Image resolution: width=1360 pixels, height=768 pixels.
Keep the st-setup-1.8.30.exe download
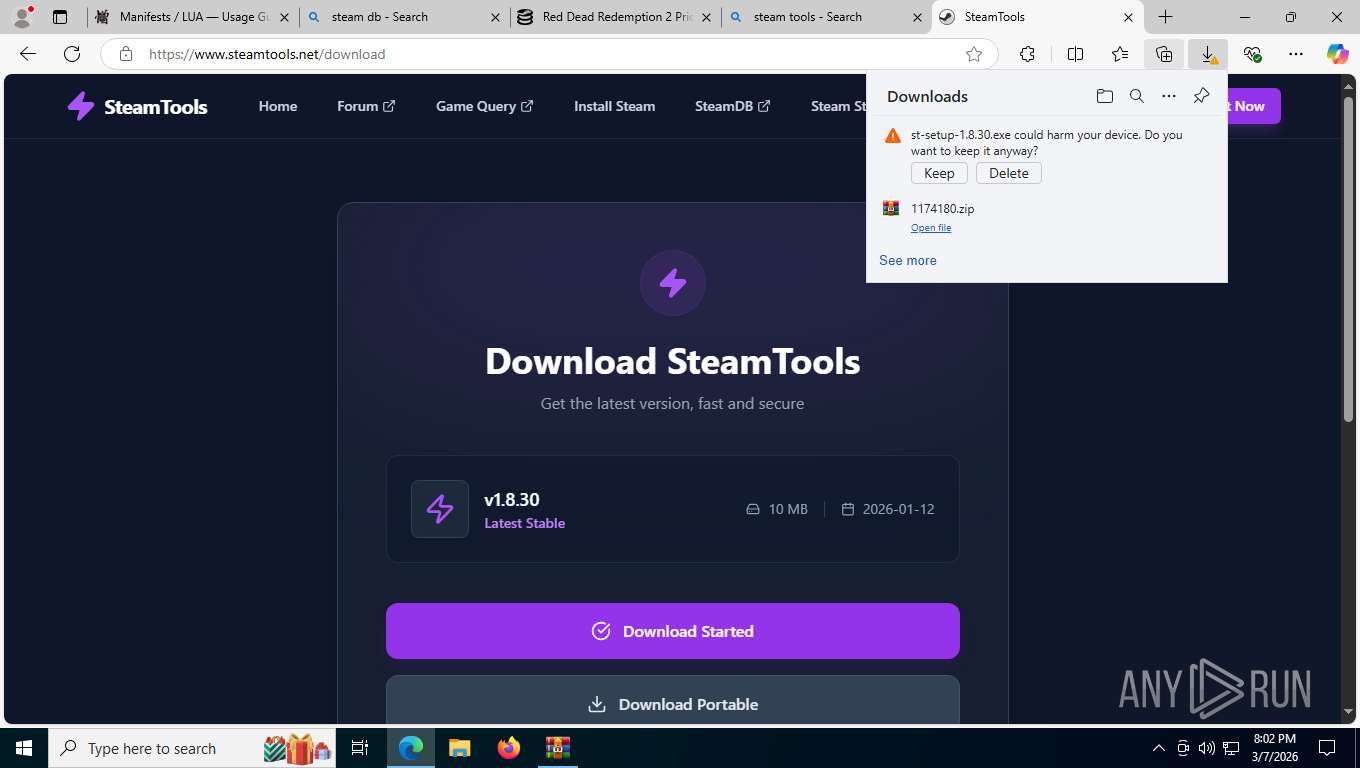tap(939, 173)
